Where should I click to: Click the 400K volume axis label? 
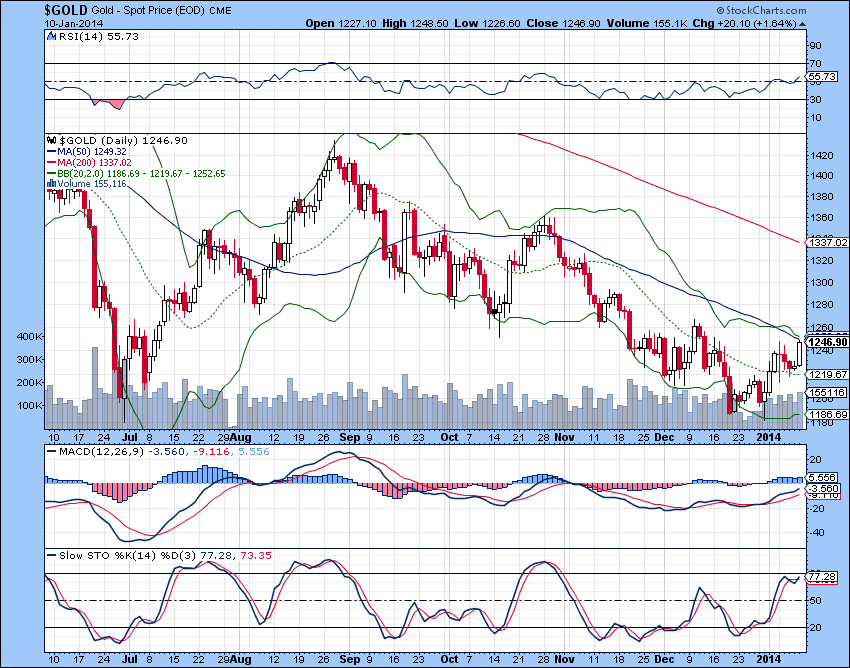click(30, 336)
